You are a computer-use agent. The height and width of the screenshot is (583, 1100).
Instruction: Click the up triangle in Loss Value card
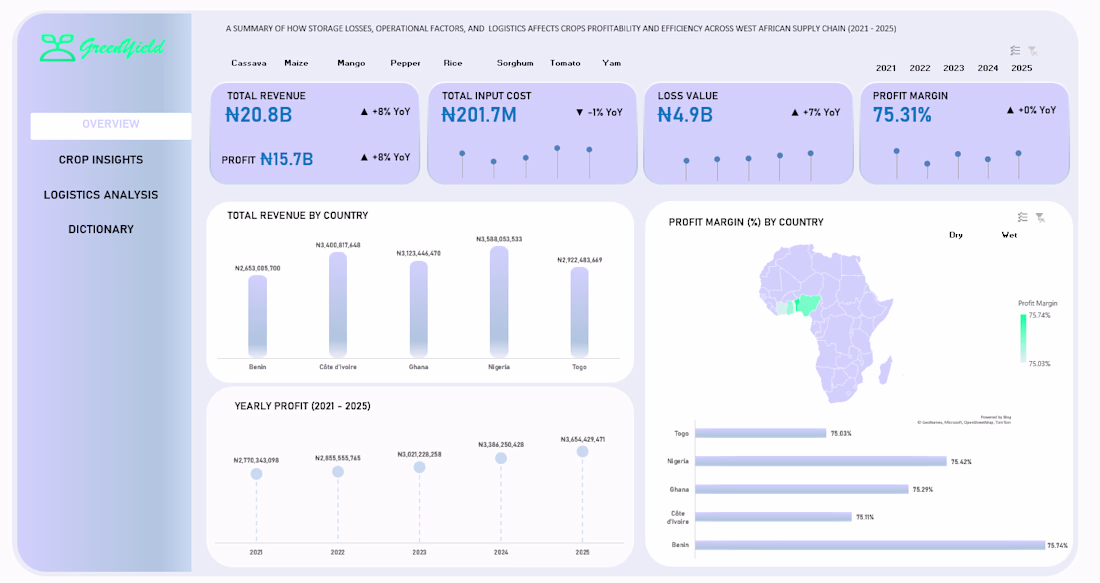tap(795, 112)
